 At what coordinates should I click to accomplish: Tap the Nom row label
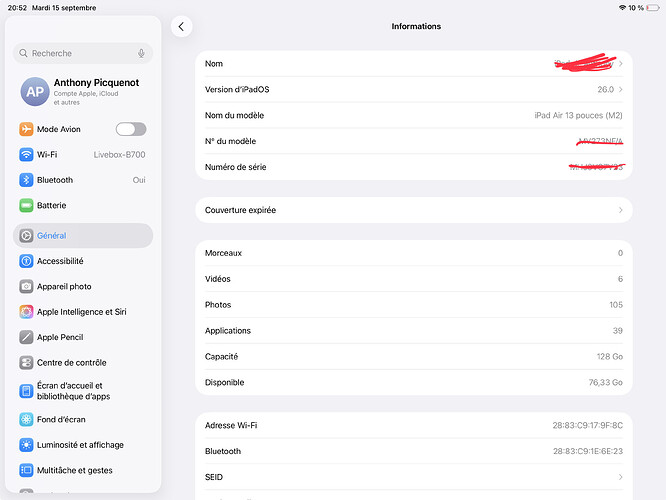(214, 64)
